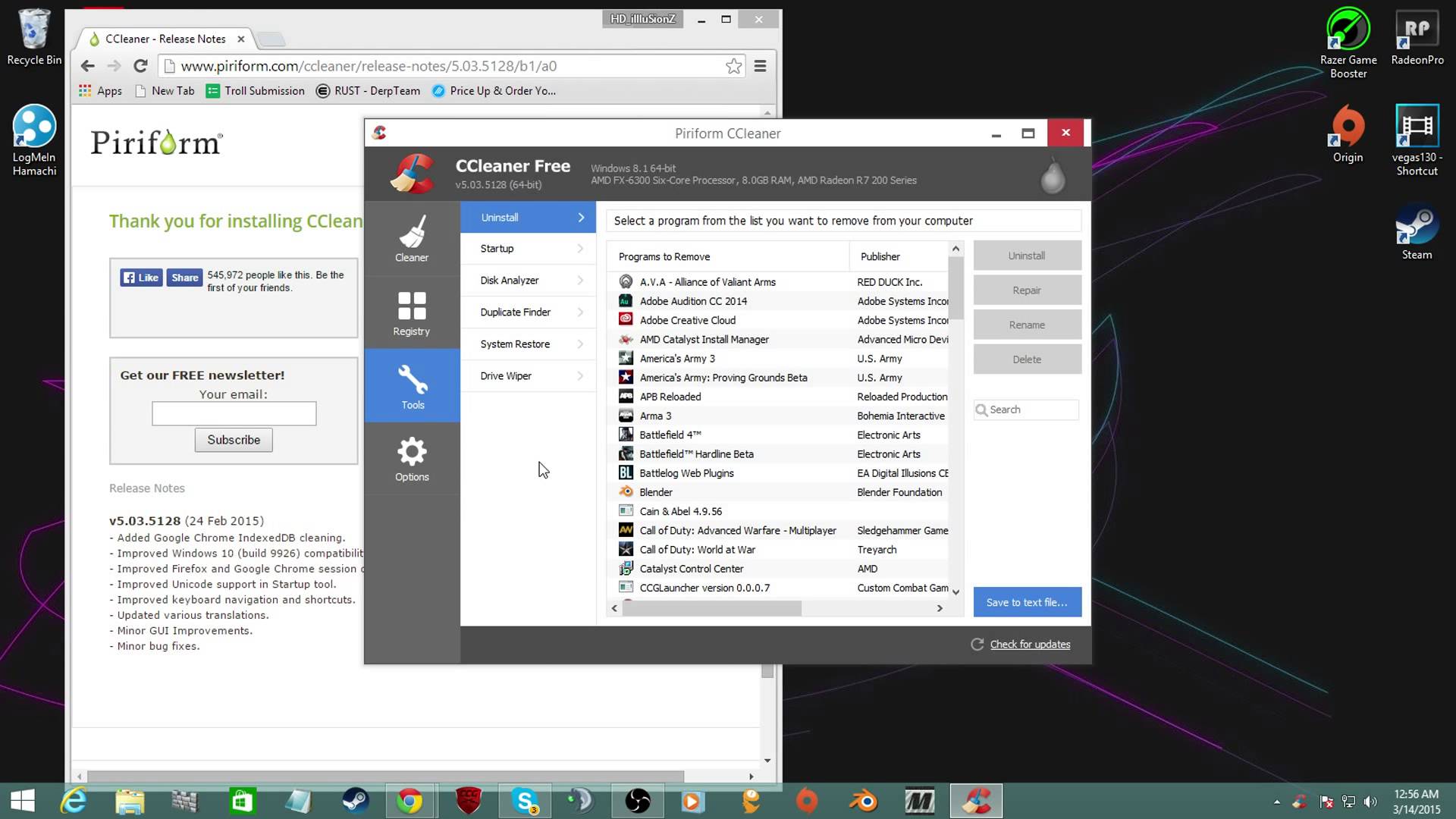This screenshot has height=819, width=1456.
Task: Click the Adobe Audition CC 2014 icon
Action: [626, 300]
